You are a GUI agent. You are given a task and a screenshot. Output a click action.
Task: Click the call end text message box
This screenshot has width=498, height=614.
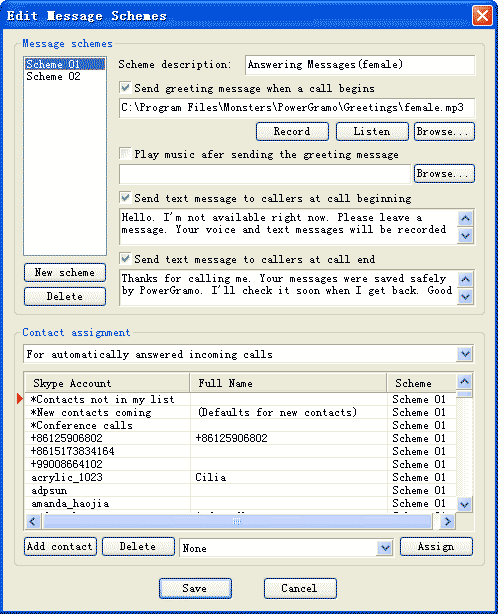point(289,287)
